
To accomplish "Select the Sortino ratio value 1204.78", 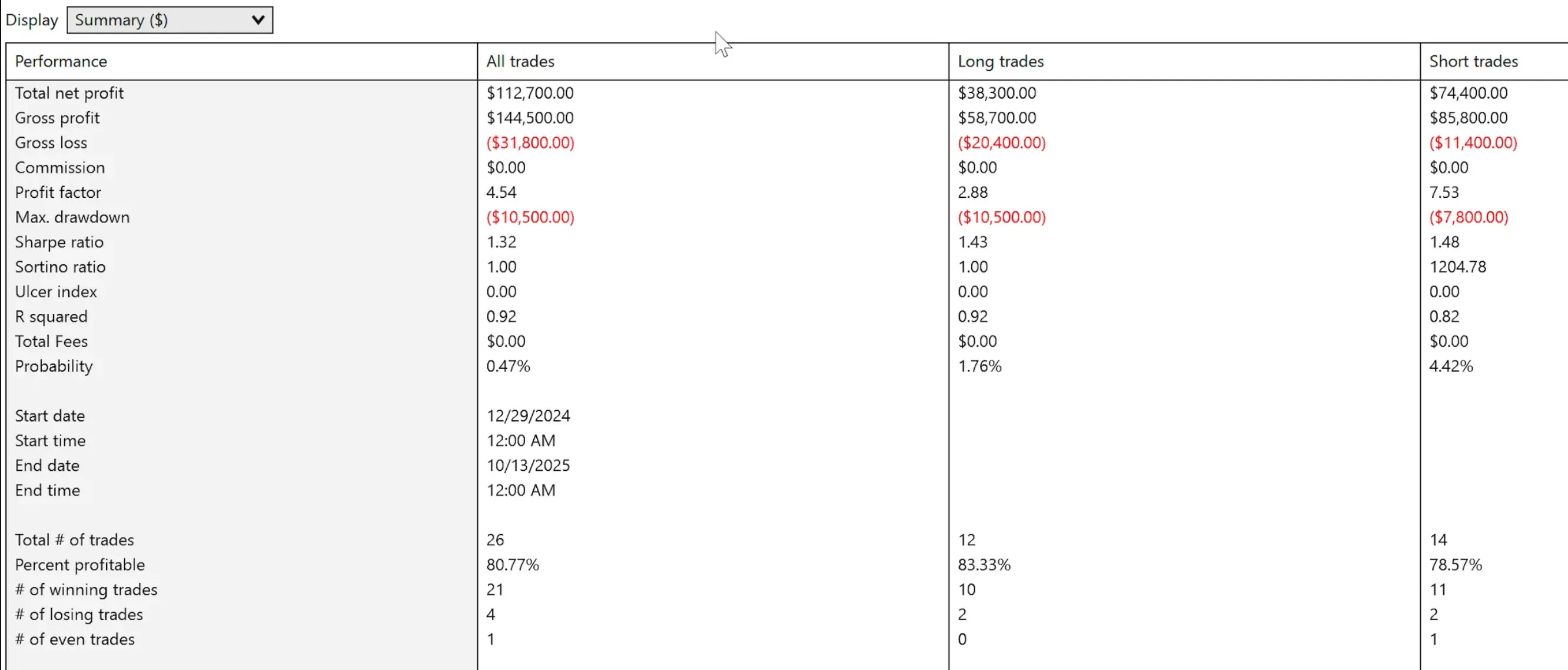I will point(1457,267).
